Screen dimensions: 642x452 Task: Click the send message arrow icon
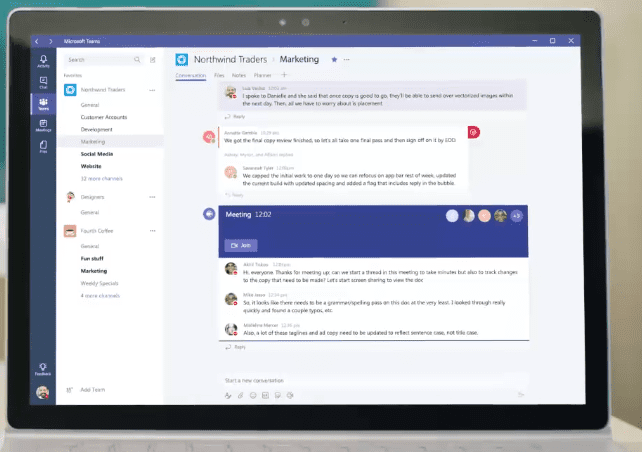tap(521, 395)
